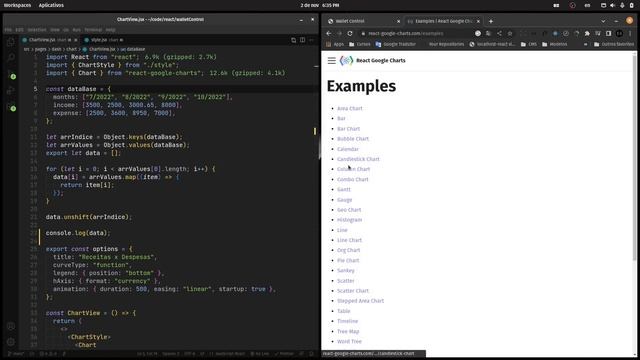
Task: Click the clock in the top bar
Action: [x=320, y=5]
